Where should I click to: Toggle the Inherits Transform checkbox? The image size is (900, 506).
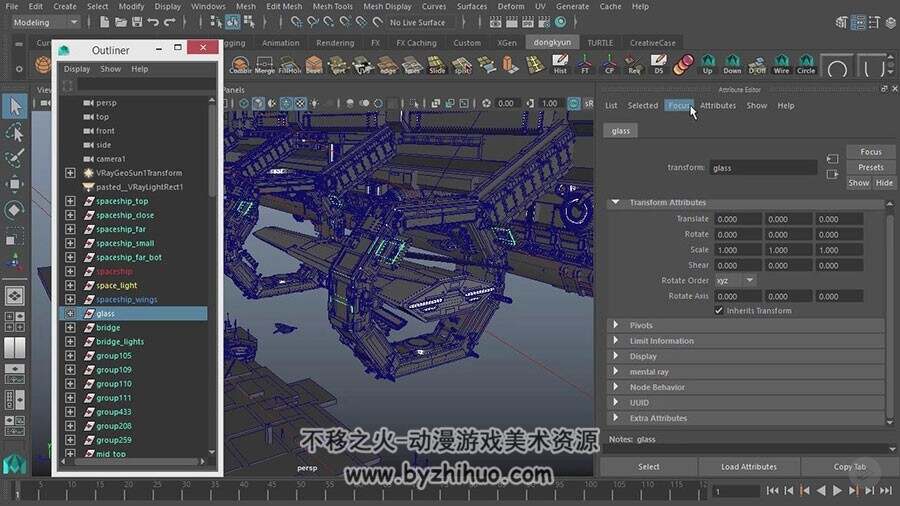(719, 310)
